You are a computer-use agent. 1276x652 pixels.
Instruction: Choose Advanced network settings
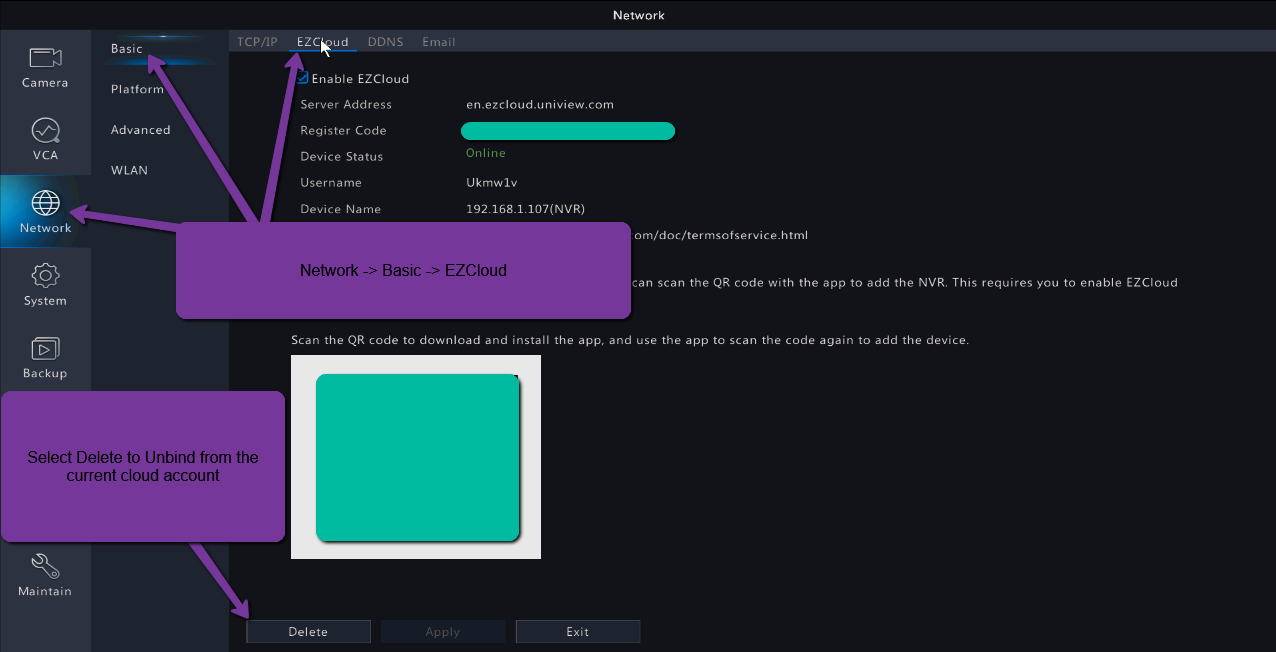point(140,130)
